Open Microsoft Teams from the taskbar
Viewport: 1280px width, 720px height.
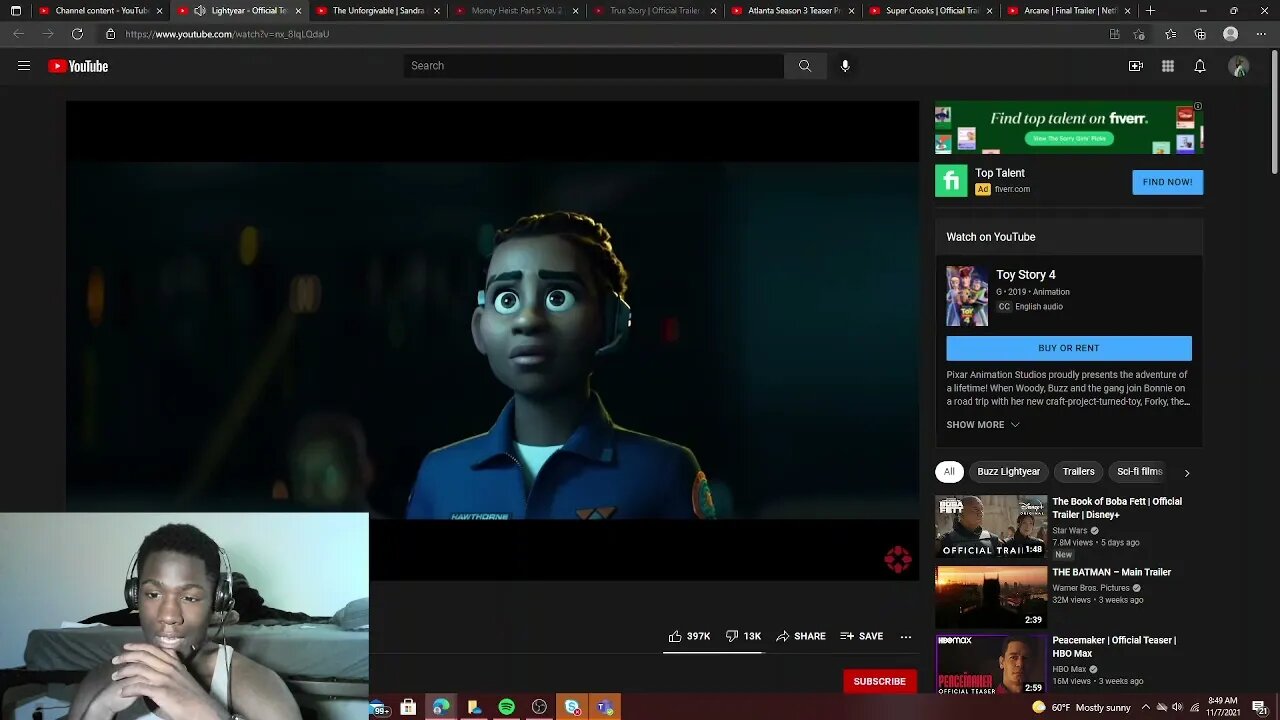[605, 707]
